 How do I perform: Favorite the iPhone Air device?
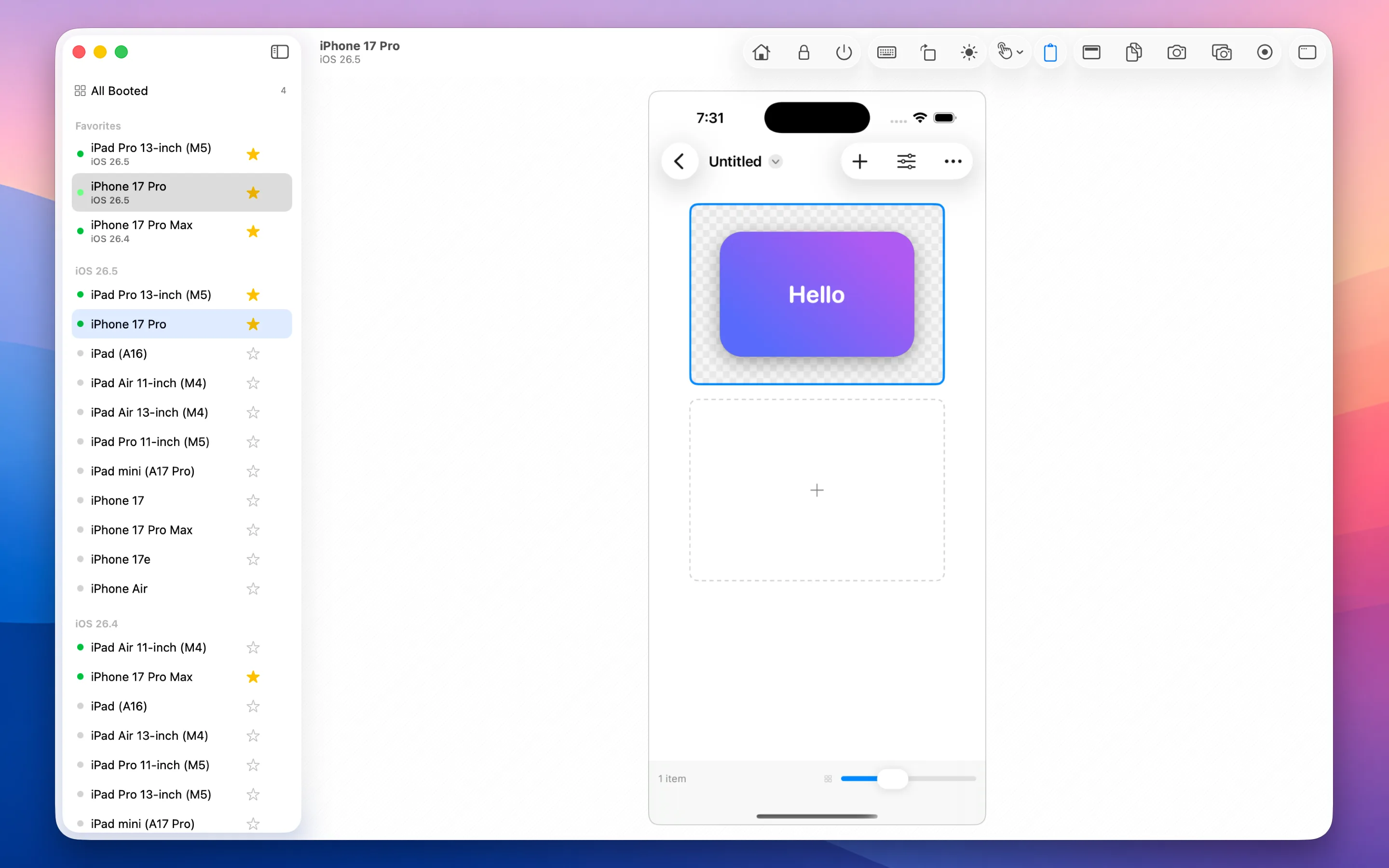coord(253,588)
